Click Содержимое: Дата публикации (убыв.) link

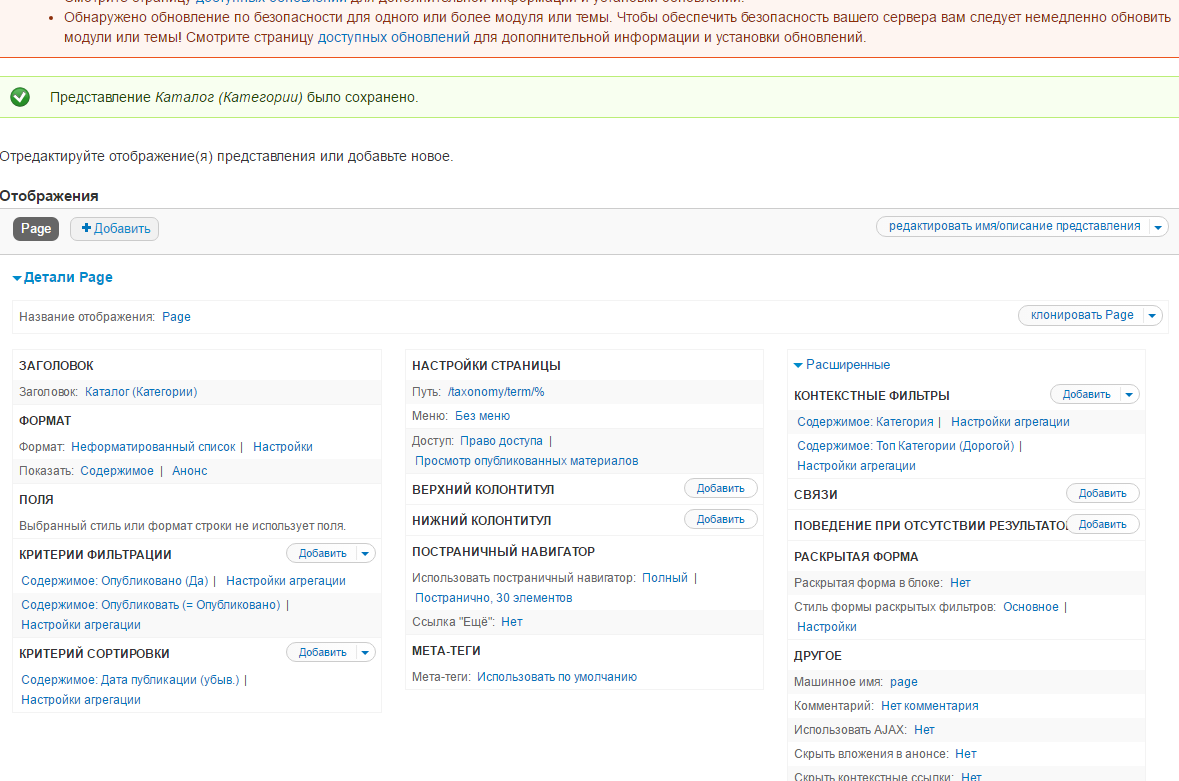pyautogui.click(x=130, y=680)
